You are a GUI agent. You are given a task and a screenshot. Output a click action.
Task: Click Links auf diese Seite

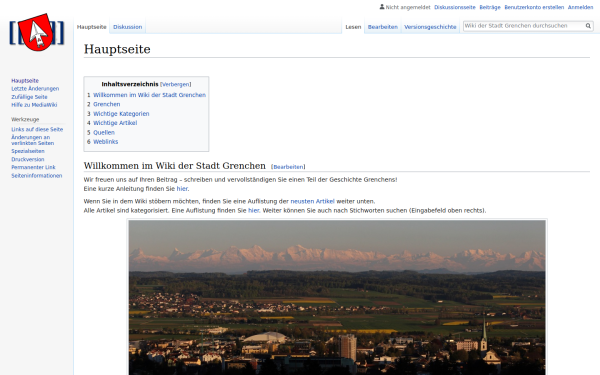tap(37, 129)
